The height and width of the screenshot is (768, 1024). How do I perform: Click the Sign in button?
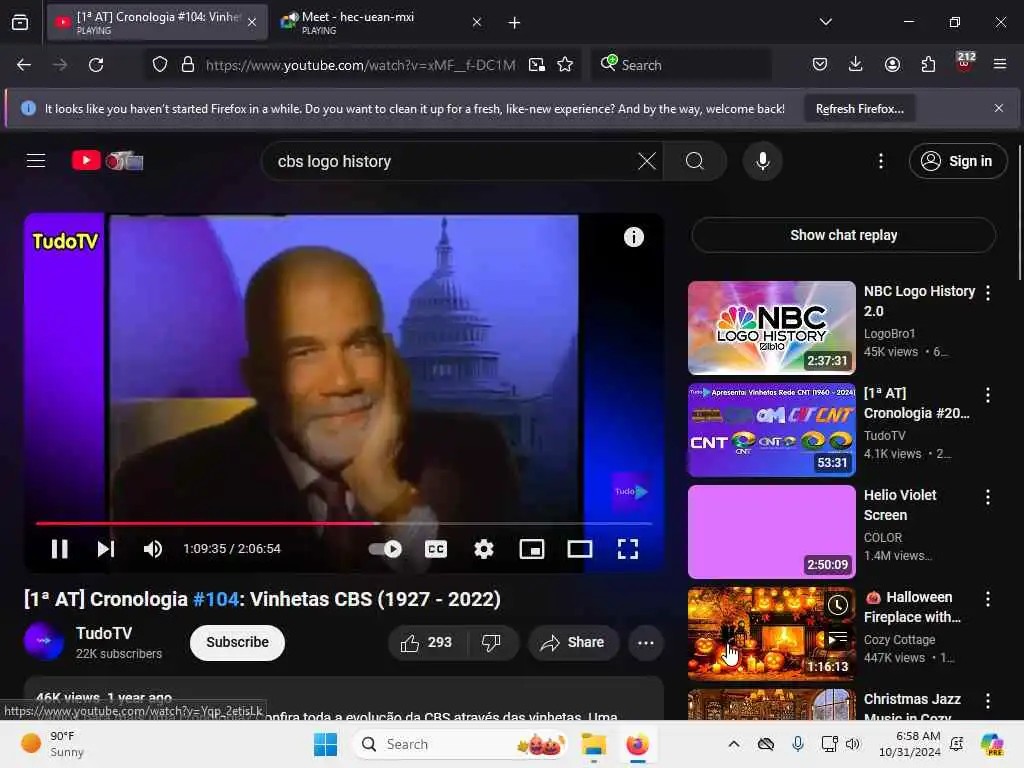(x=957, y=161)
